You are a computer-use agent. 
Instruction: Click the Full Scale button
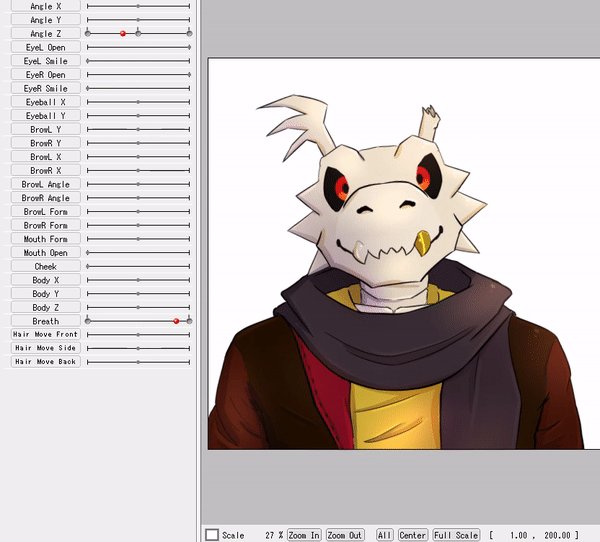[456, 535]
